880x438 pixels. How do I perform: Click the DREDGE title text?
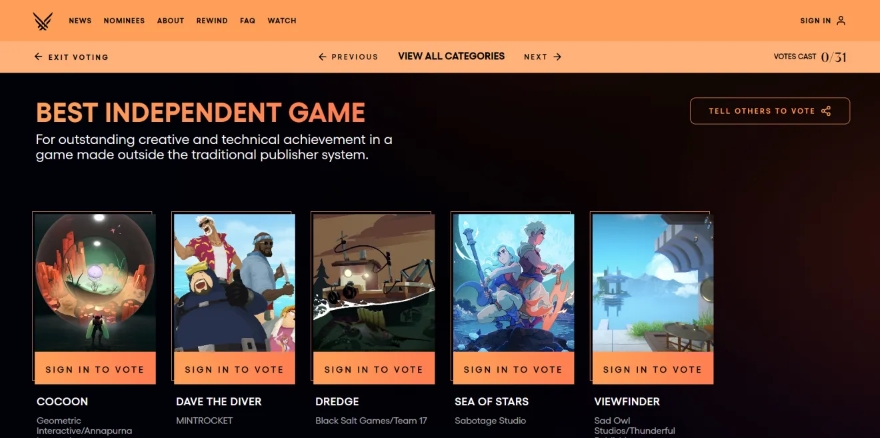pyautogui.click(x=337, y=402)
